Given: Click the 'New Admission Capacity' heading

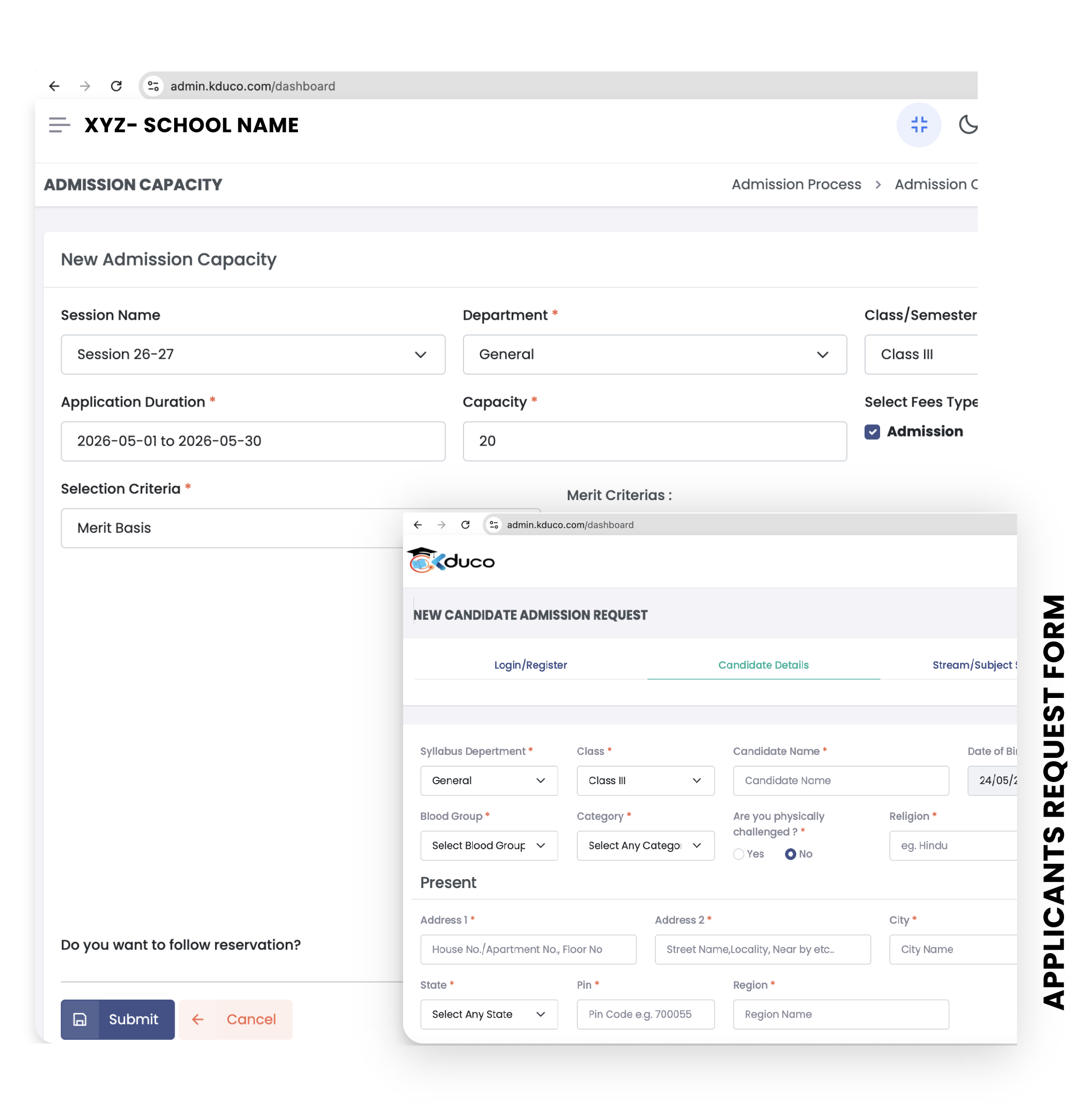Looking at the screenshot, I should [x=168, y=259].
